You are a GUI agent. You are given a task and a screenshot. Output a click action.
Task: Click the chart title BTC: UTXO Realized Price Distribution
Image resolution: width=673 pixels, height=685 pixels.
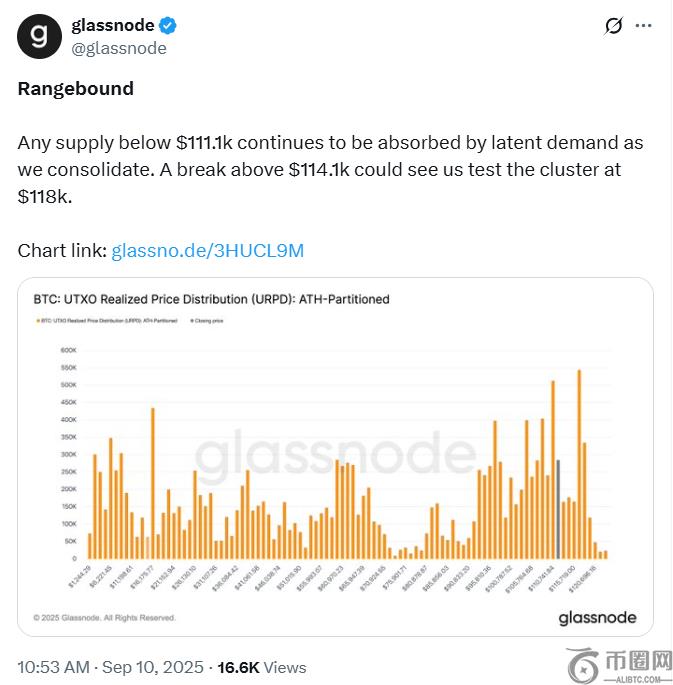211,299
